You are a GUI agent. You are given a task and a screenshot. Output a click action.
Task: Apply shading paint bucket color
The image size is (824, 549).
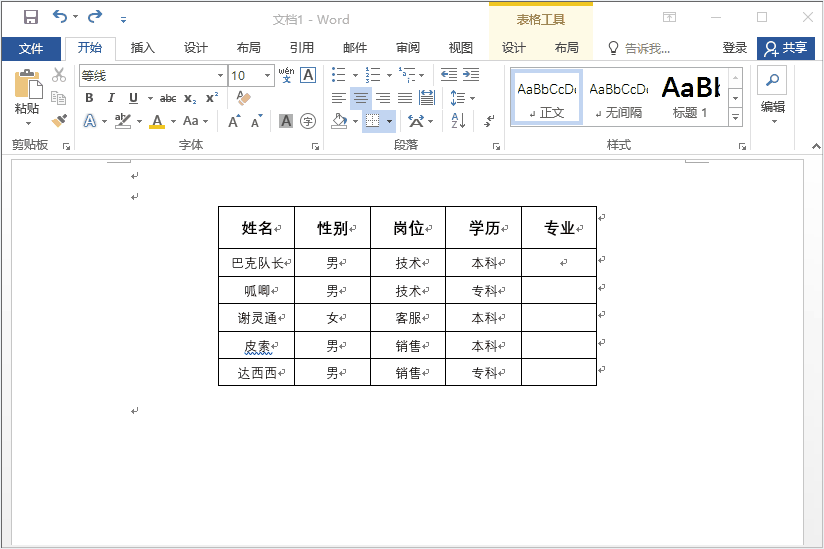339,121
